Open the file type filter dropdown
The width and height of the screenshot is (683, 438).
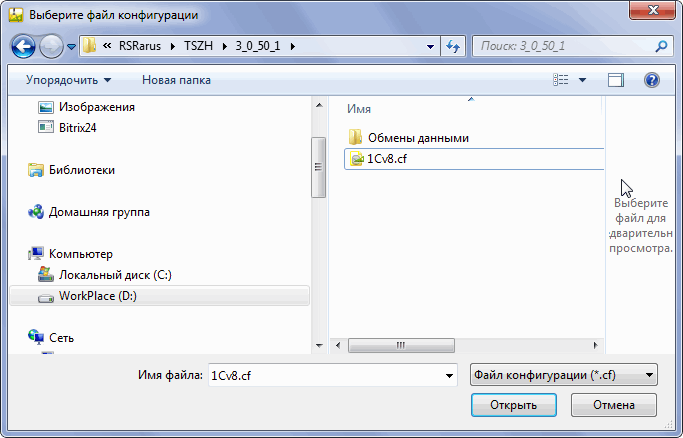pos(564,375)
